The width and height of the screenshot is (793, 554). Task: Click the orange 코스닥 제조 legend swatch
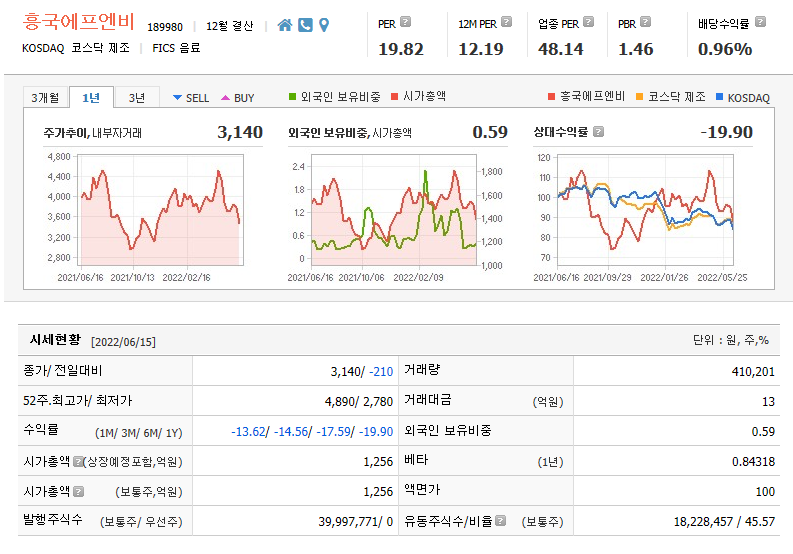pyautogui.click(x=639, y=96)
